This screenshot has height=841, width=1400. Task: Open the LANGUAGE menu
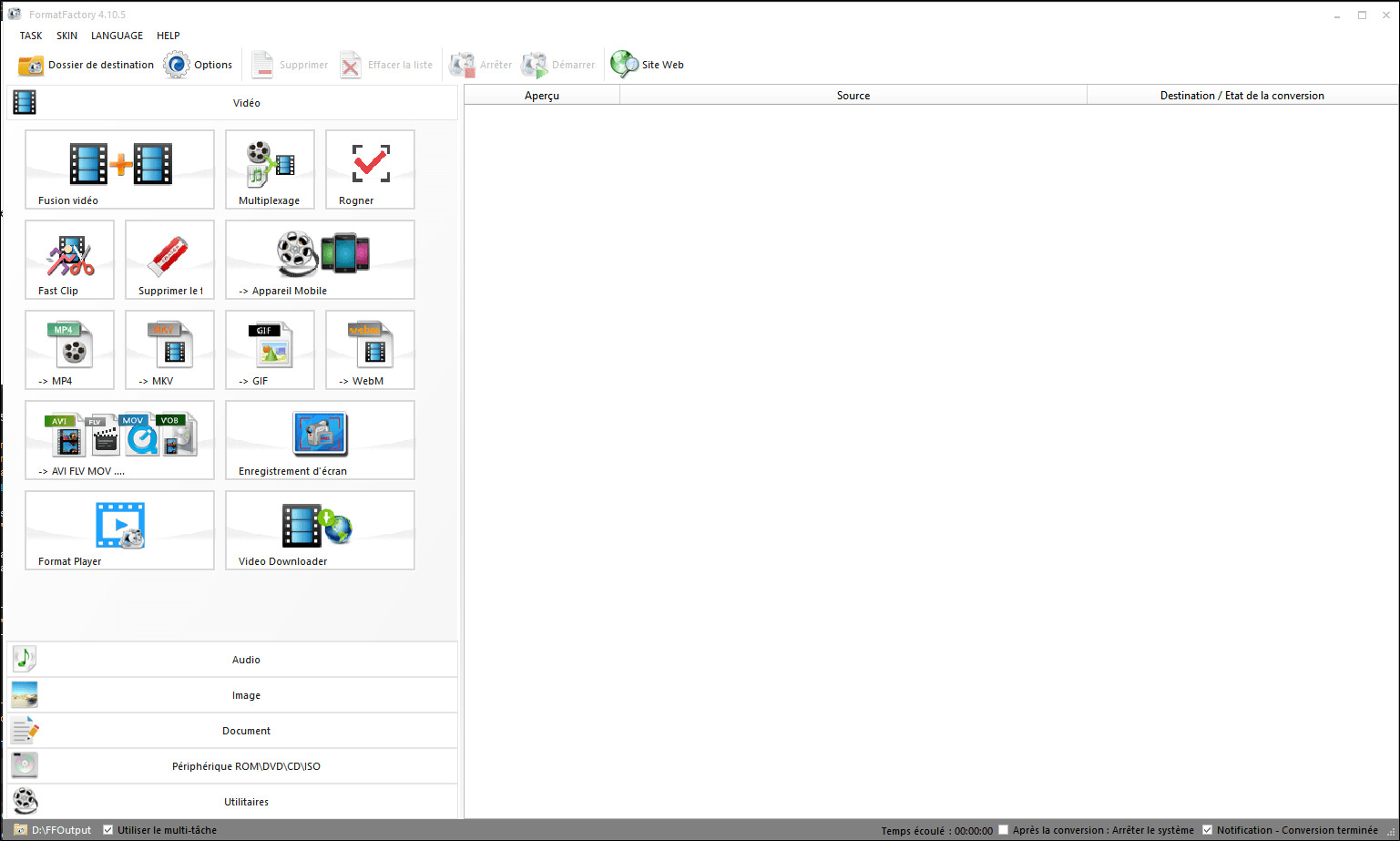tap(117, 36)
